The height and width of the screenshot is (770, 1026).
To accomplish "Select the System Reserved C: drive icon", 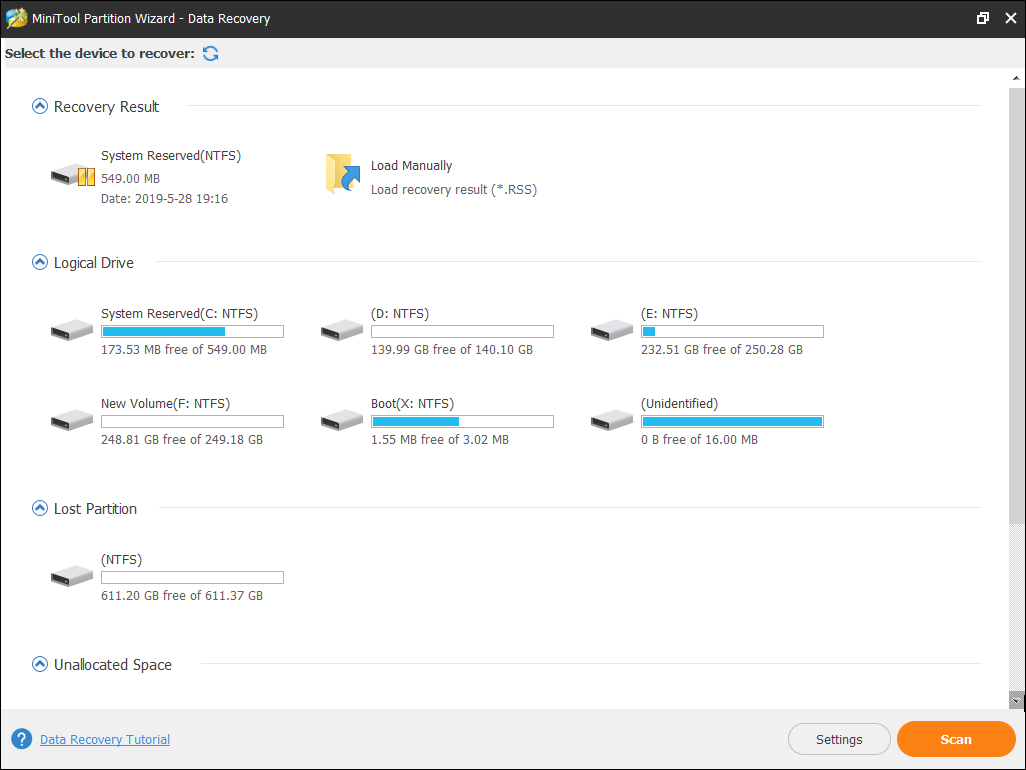I will (72, 330).
